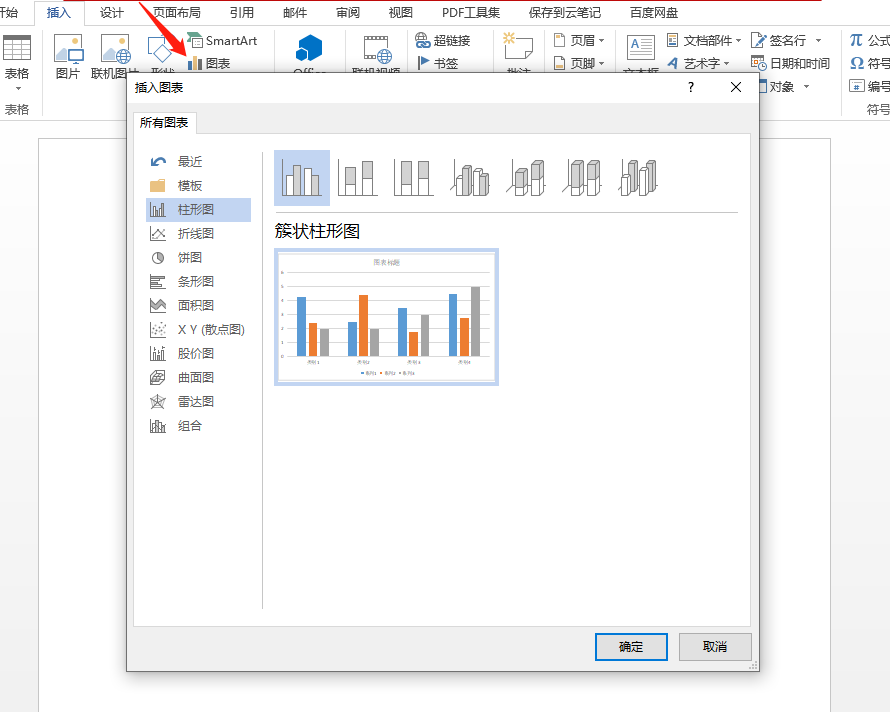
Task: Insert a text box 文本框
Action: pyautogui.click(x=642, y=52)
